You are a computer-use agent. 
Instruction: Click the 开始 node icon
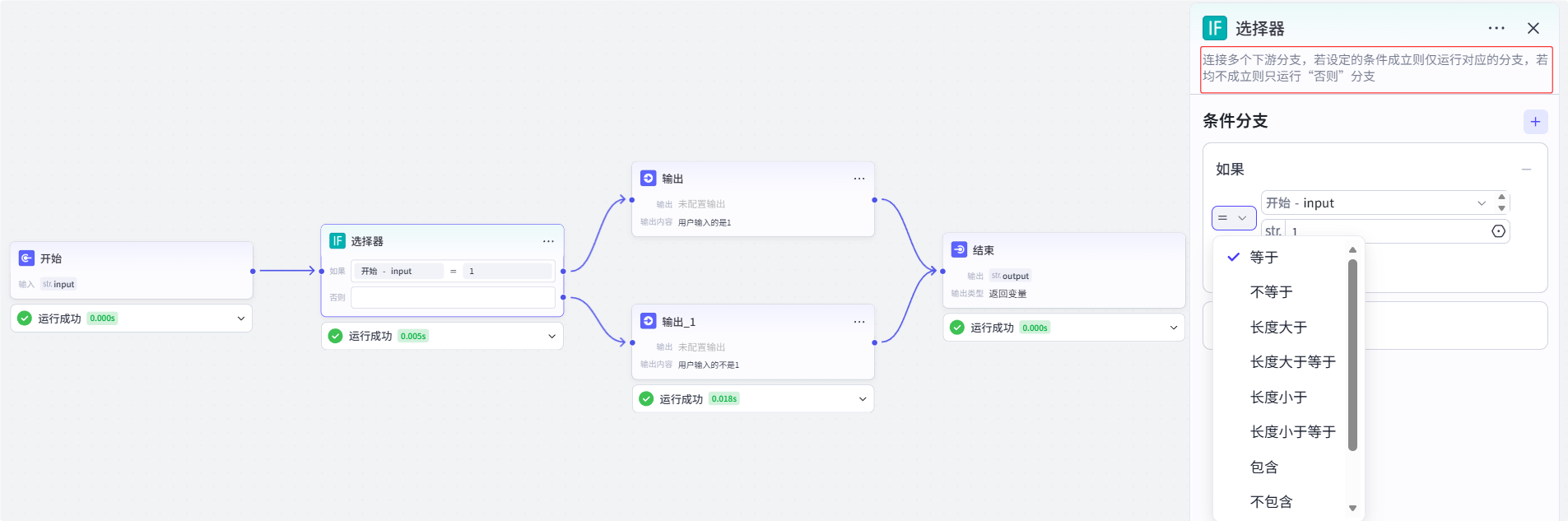click(26, 258)
